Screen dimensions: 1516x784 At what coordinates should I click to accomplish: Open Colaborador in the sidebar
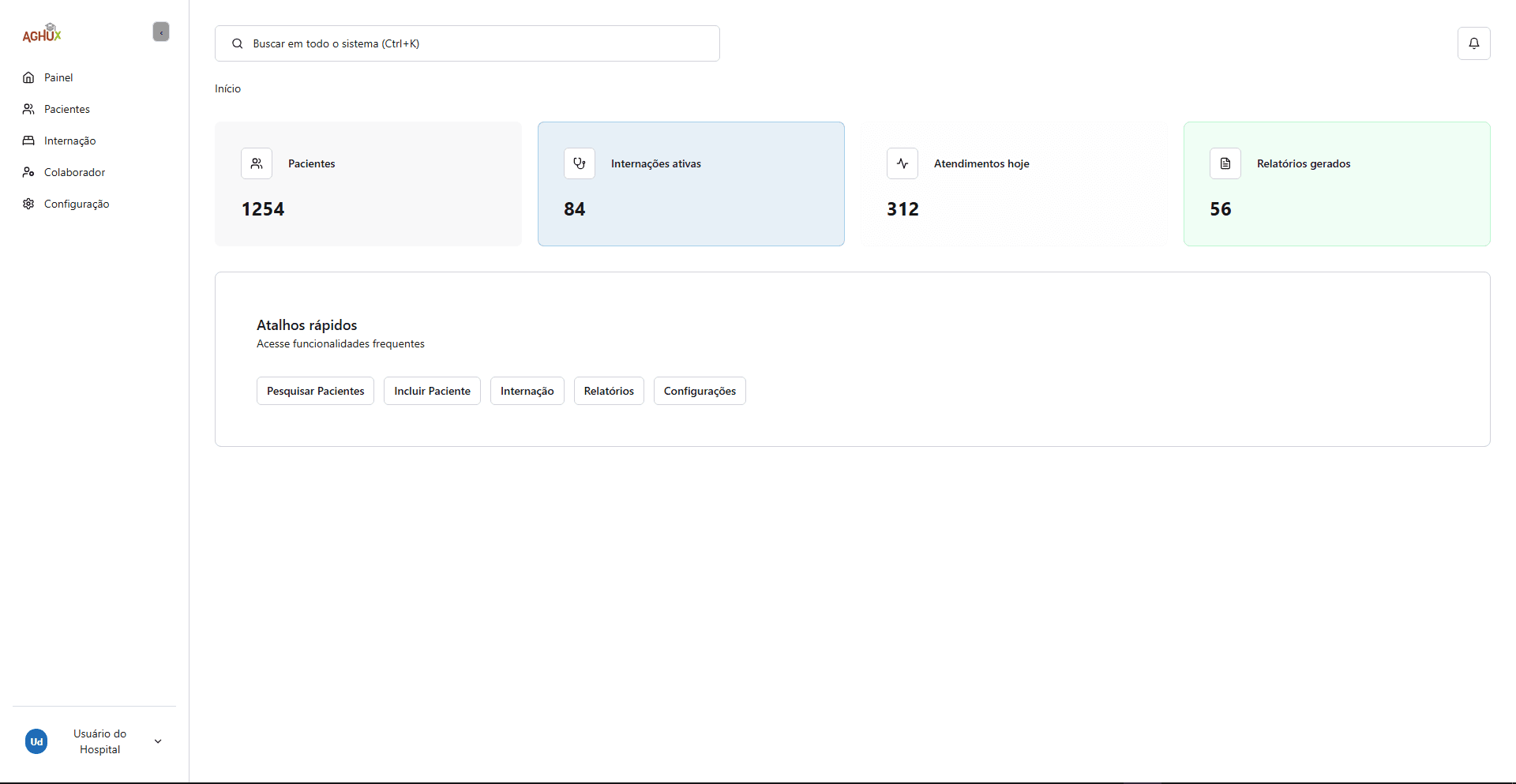point(74,172)
